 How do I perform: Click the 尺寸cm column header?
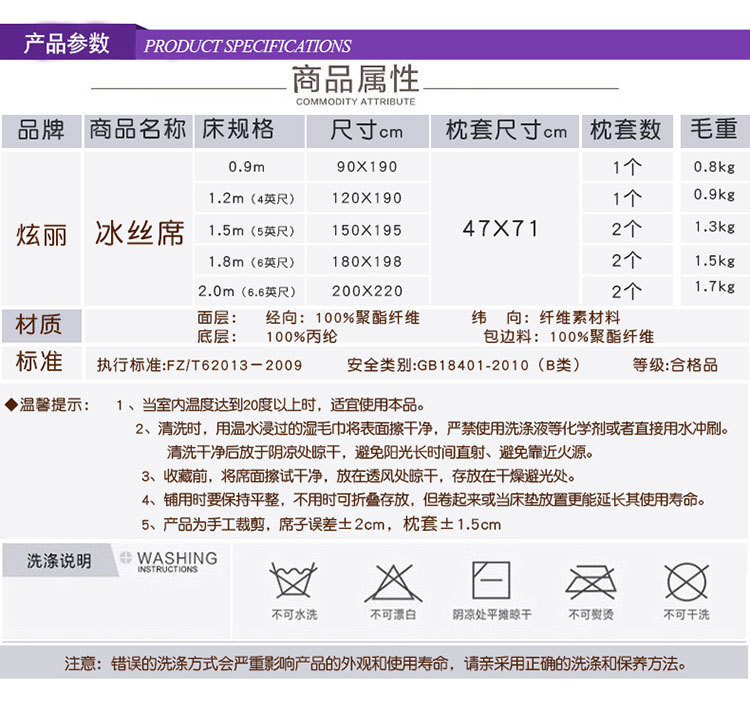[367, 130]
